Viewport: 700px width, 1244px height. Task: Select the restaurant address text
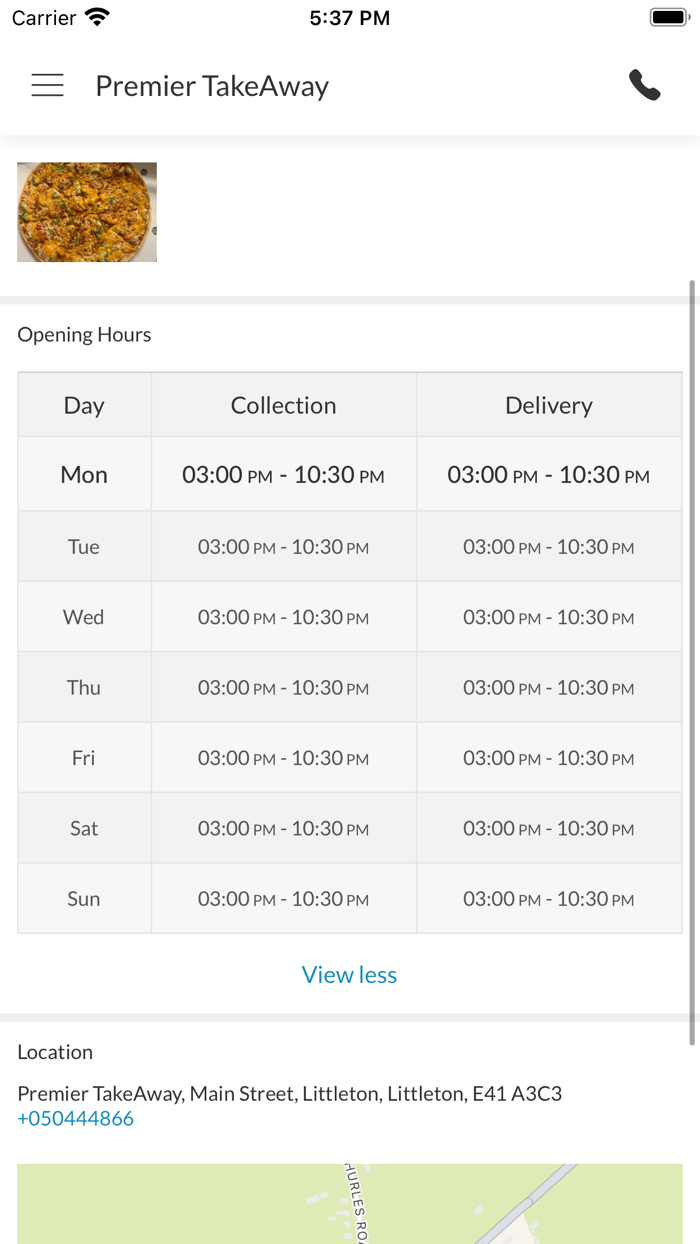pyautogui.click(x=290, y=1093)
